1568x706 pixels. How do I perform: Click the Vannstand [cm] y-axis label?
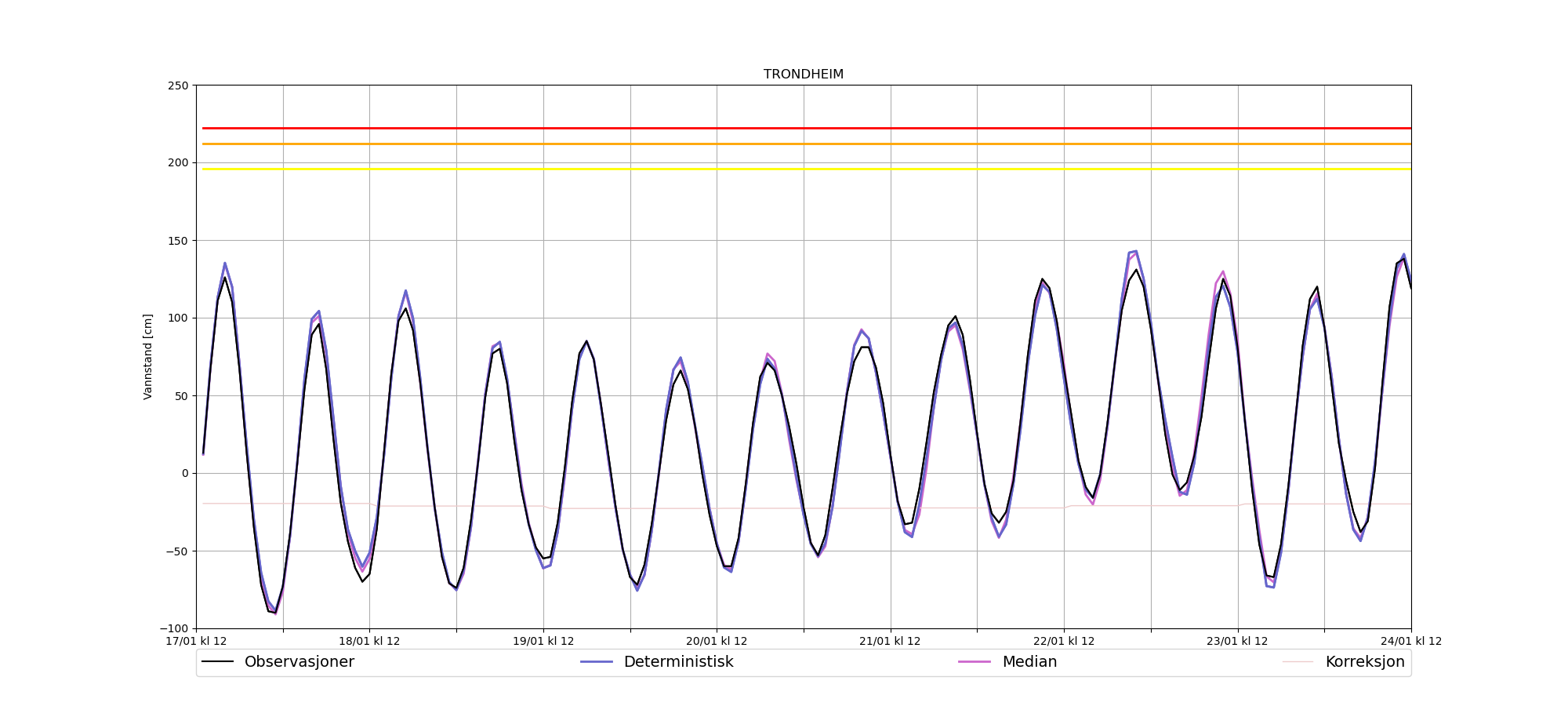tap(148, 357)
